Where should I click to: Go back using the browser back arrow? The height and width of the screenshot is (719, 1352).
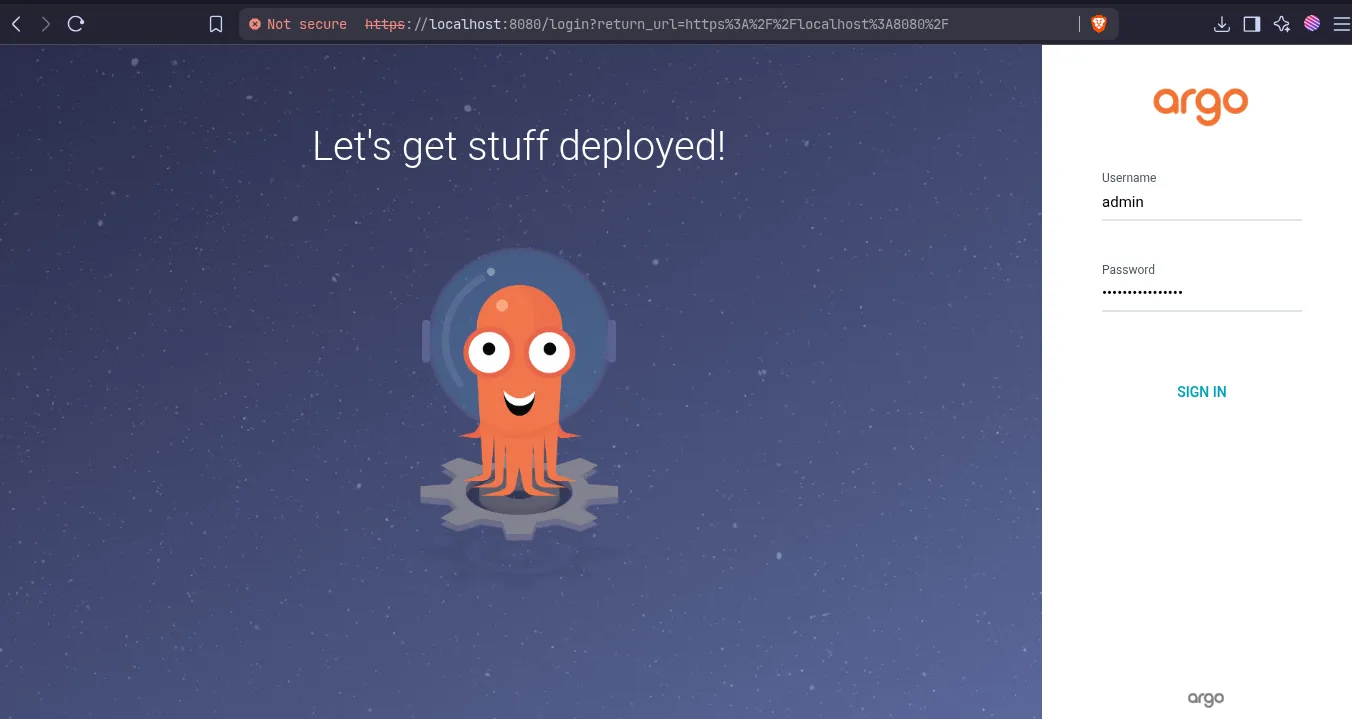click(16, 24)
